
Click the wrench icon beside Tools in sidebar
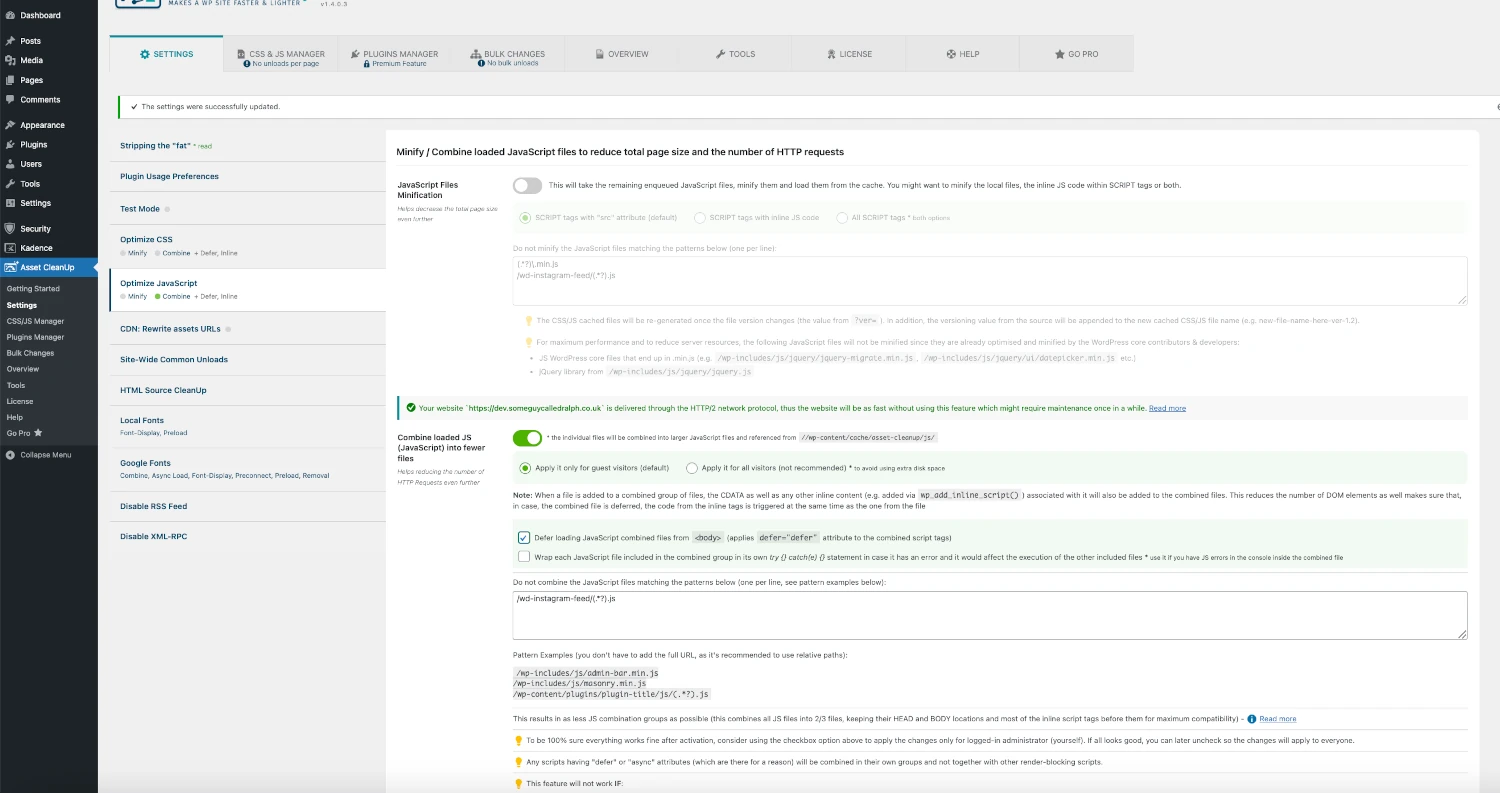10,184
